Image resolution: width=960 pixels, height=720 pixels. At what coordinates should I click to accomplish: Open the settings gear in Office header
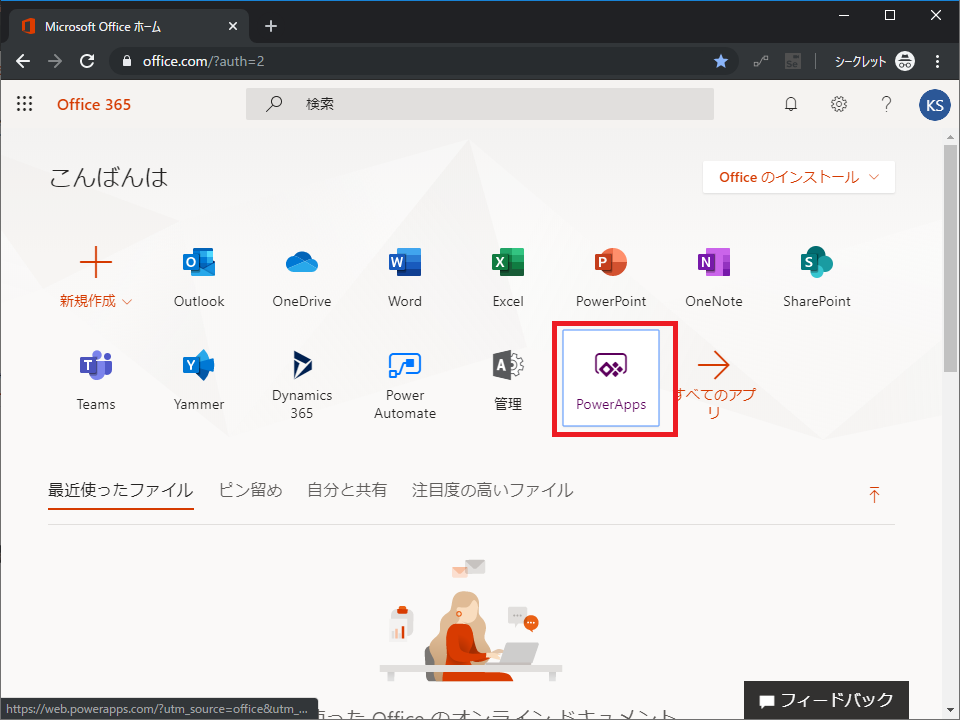coord(839,104)
